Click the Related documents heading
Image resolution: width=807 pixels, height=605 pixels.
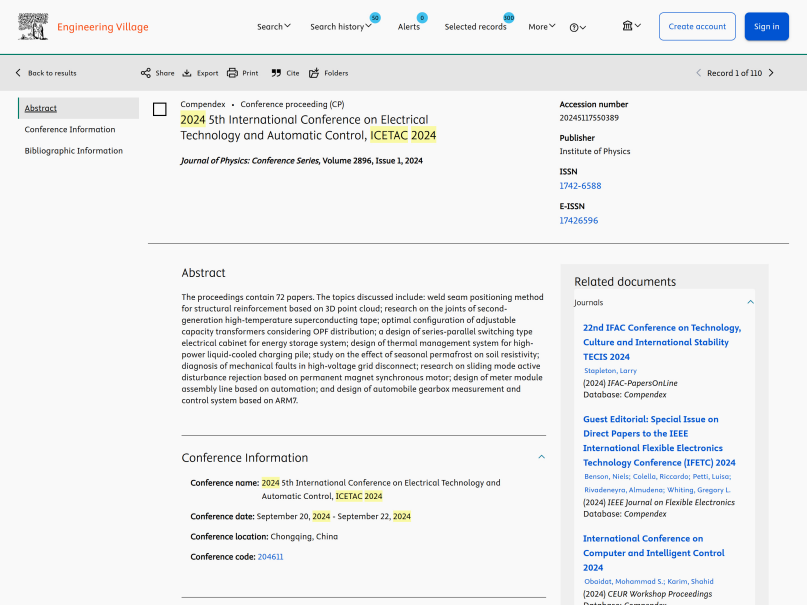625,281
